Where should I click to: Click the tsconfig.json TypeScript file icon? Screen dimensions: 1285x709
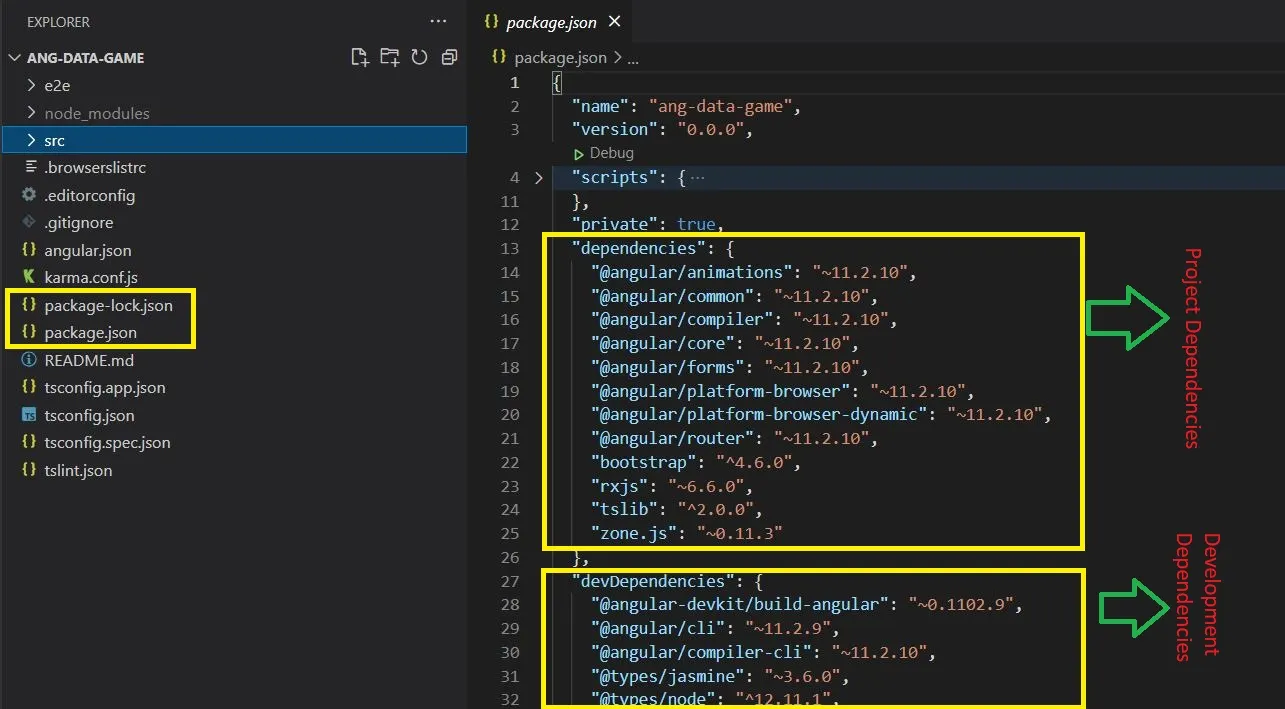click(x=30, y=415)
